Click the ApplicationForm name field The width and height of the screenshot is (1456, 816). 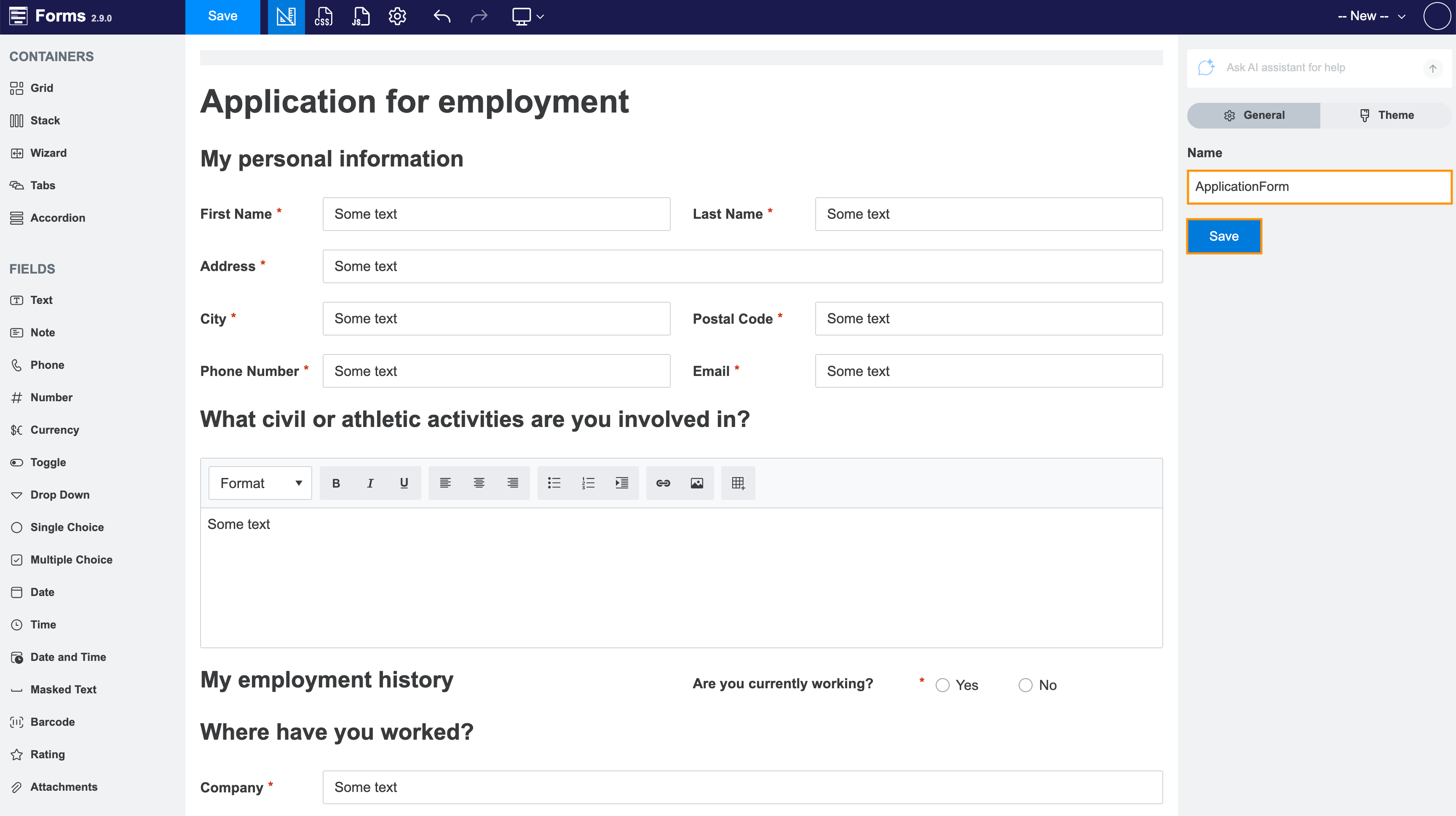pos(1319,187)
